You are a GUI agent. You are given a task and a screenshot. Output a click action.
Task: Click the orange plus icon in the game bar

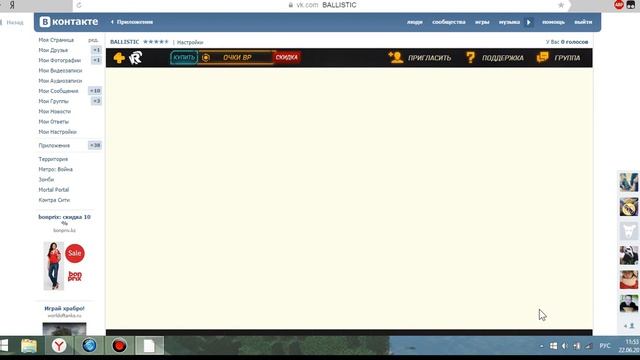point(119,58)
